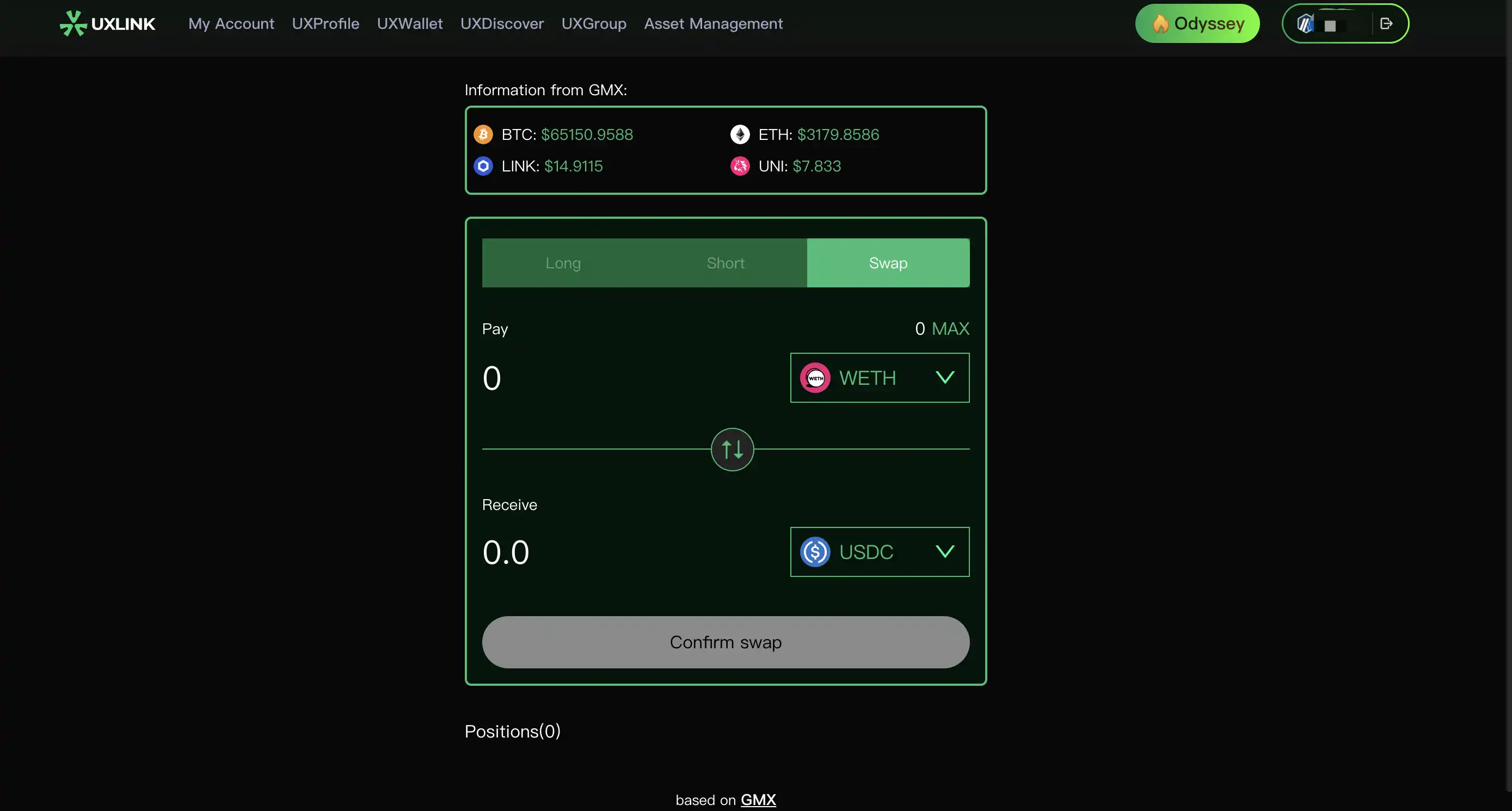The image size is (1512, 811).
Task: Open the WETH pay token dropdown
Action: click(879, 378)
